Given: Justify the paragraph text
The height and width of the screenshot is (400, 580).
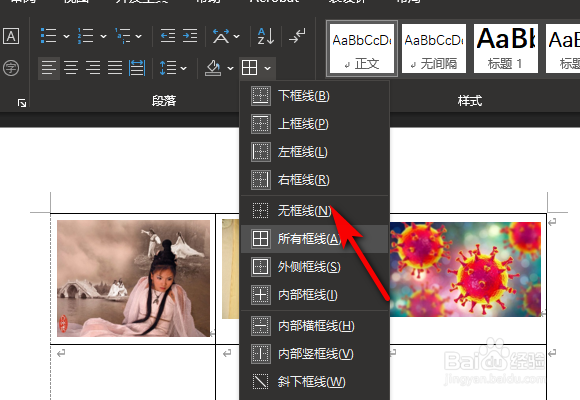Looking at the screenshot, I should click(115, 68).
